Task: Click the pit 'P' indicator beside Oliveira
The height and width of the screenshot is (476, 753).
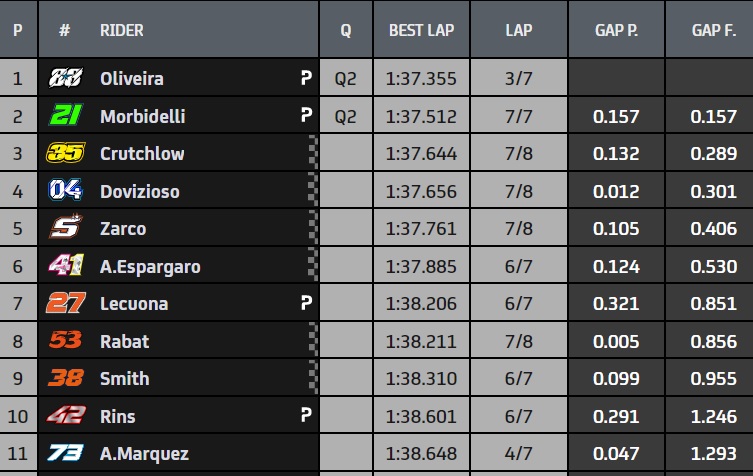Action: [x=305, y=78]
